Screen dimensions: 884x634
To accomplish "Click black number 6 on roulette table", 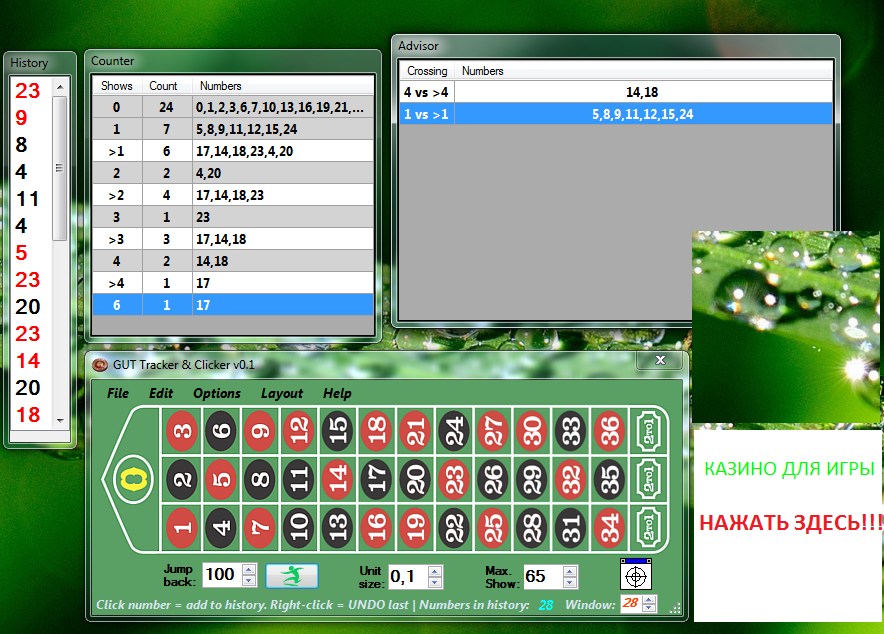I will click(220, 431).
